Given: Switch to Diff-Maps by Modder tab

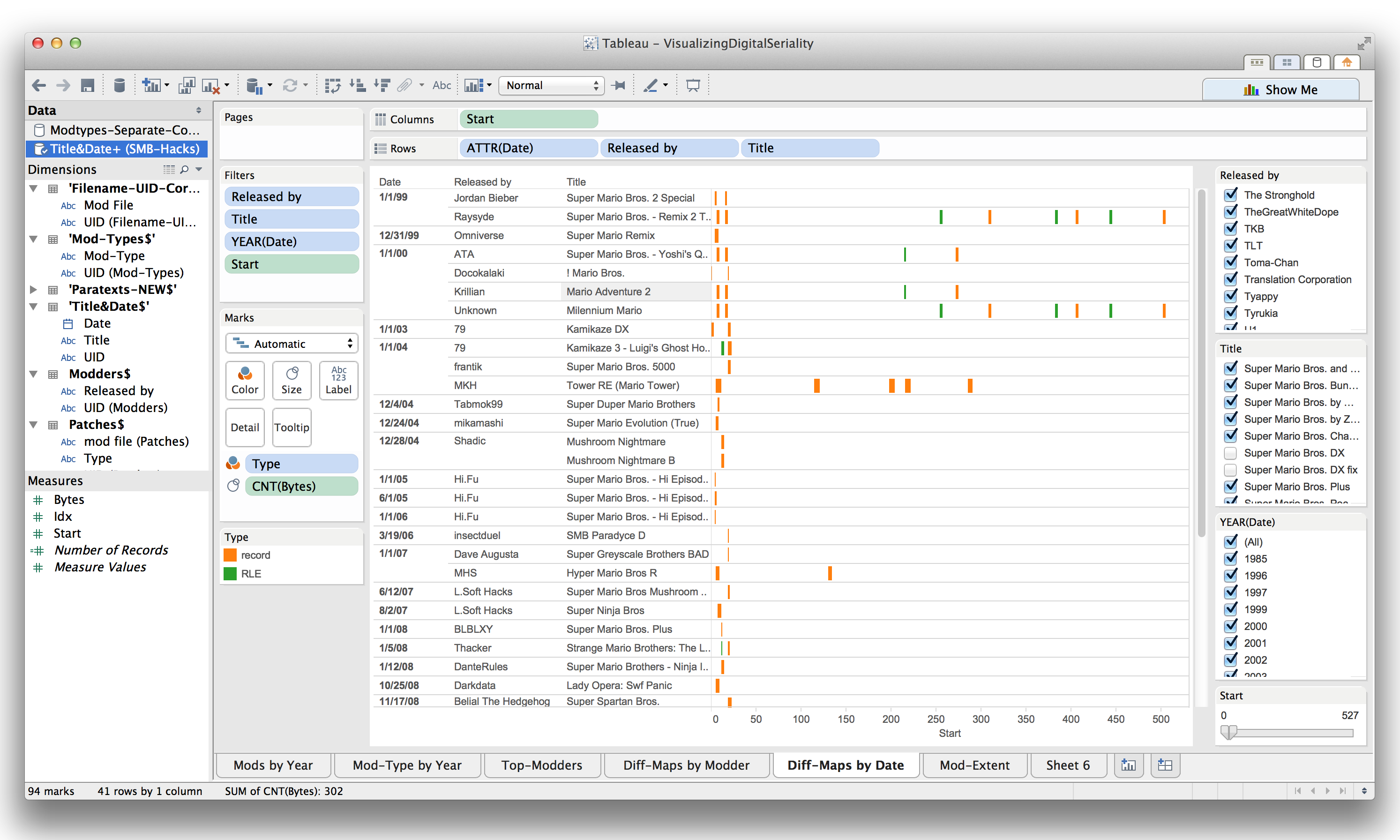Looking at the screenshot, I should click(x=687, y=765).
